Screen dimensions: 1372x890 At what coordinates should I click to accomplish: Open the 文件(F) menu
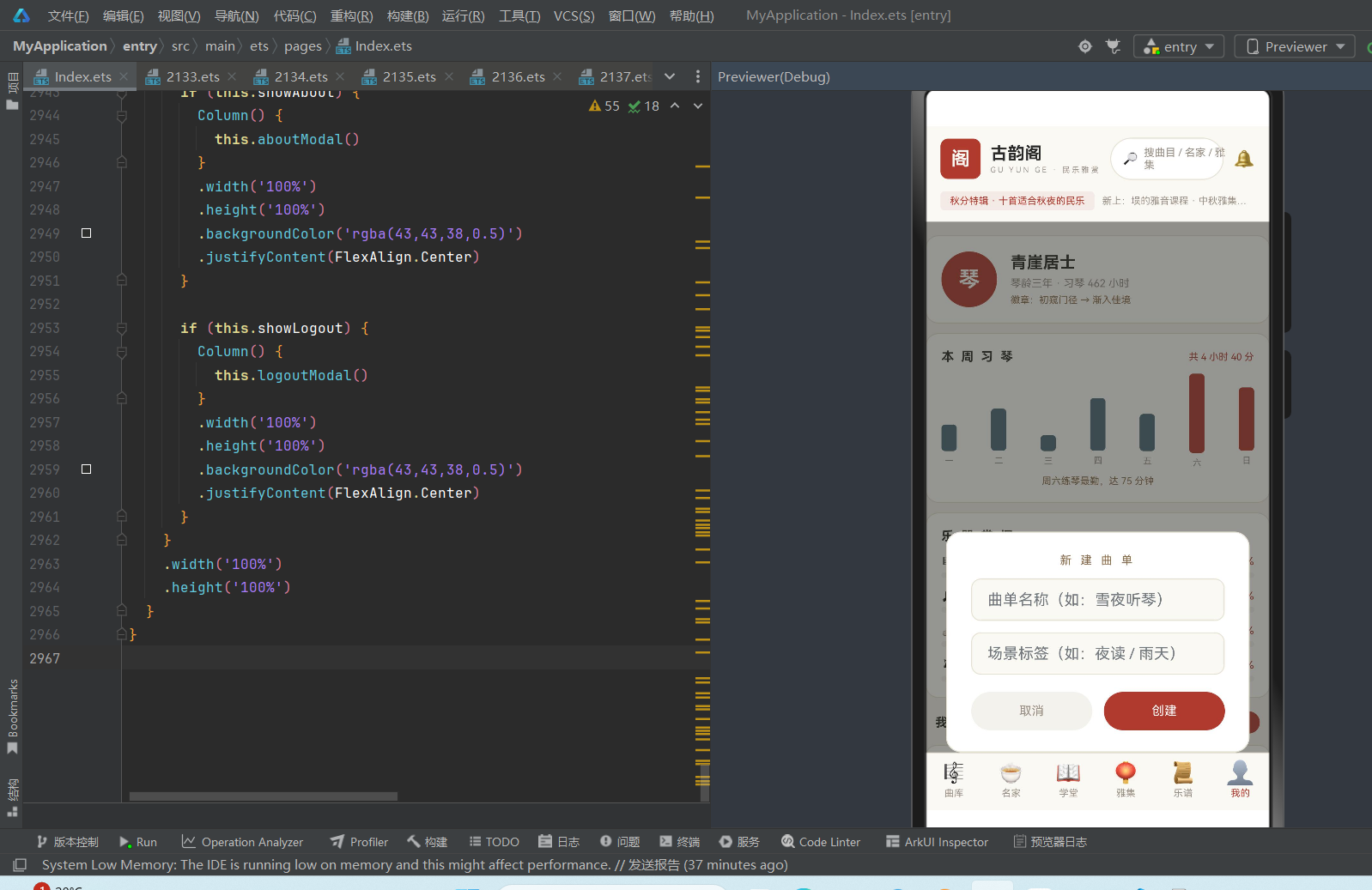(x=68, y=15)
